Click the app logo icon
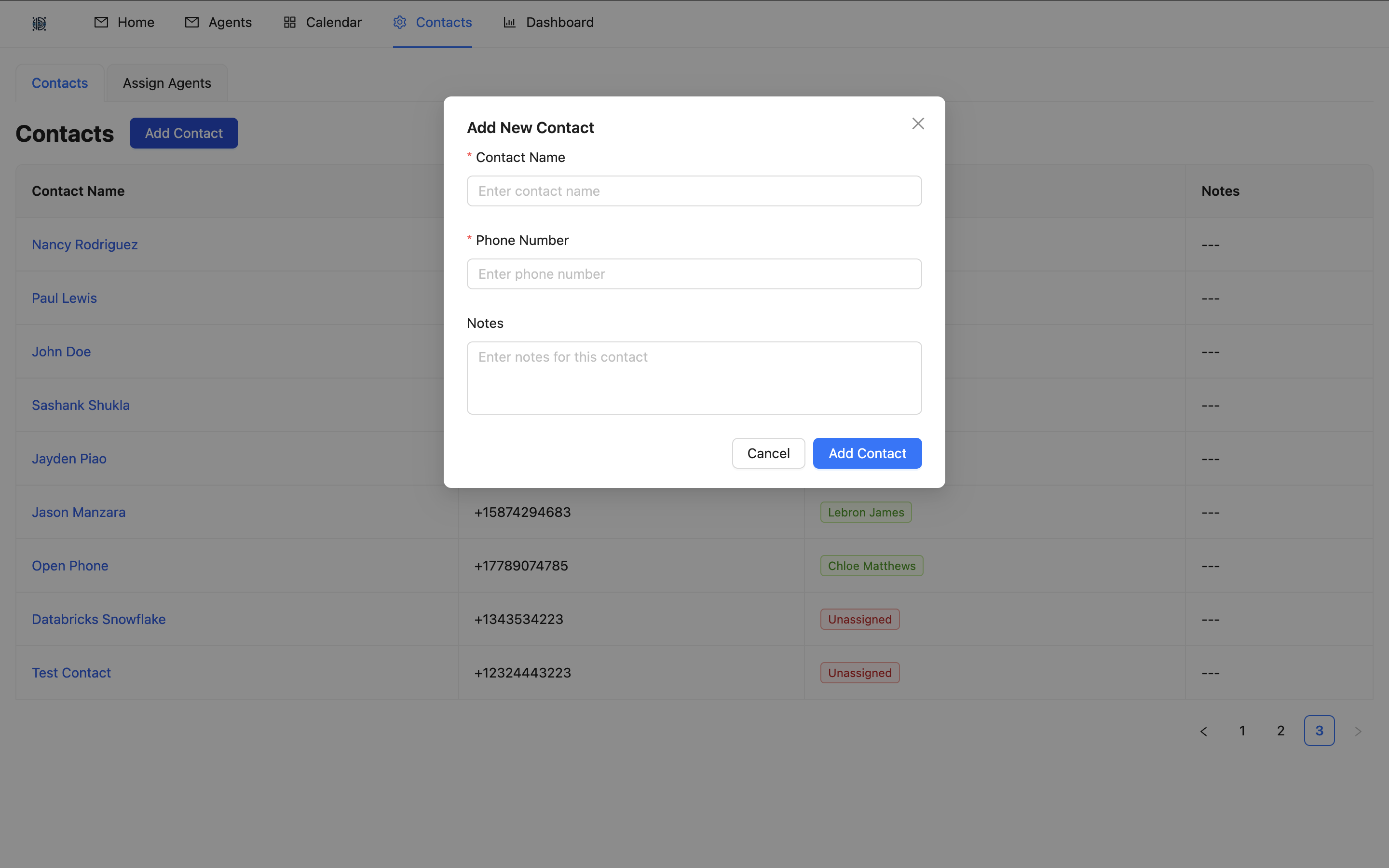The height and width of the screenshot is (868, 1389). (x=39, y=24)
